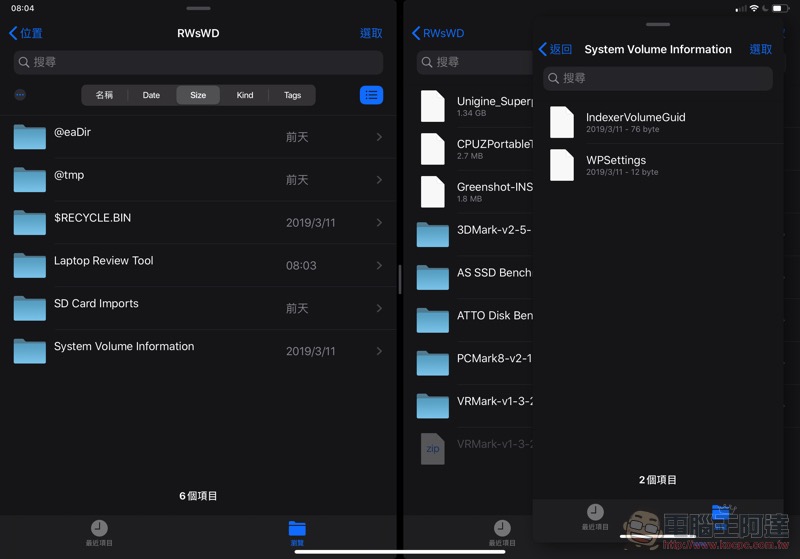
Task: Open System Volume Information folder icon
Action: (x=30, y=351)
